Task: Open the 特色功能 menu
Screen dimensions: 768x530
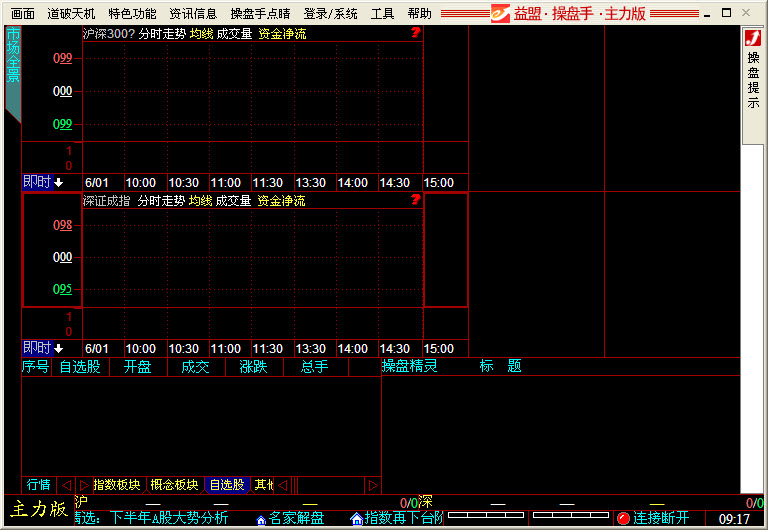Action: point(132,14)
